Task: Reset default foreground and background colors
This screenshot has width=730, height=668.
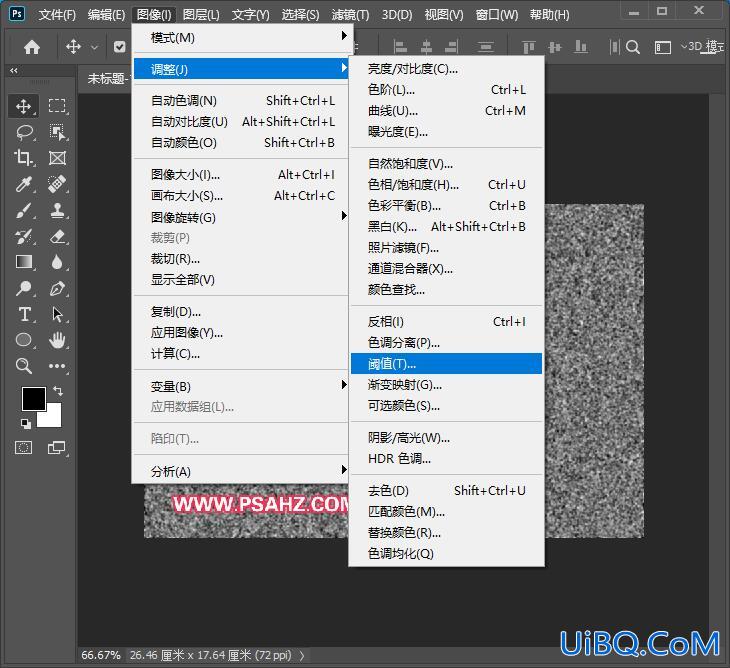Action: coord(26,423)
